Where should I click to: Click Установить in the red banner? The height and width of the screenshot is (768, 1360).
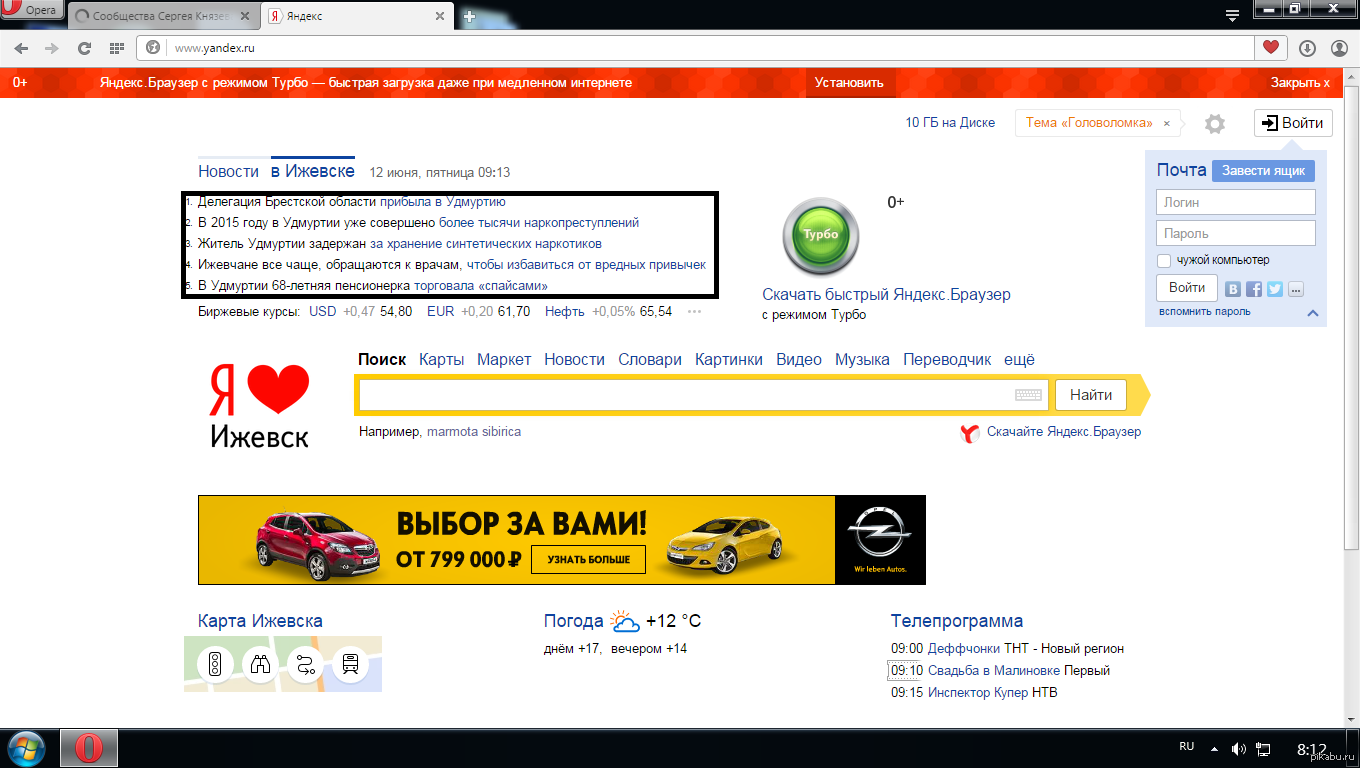(x=849, y=83)
